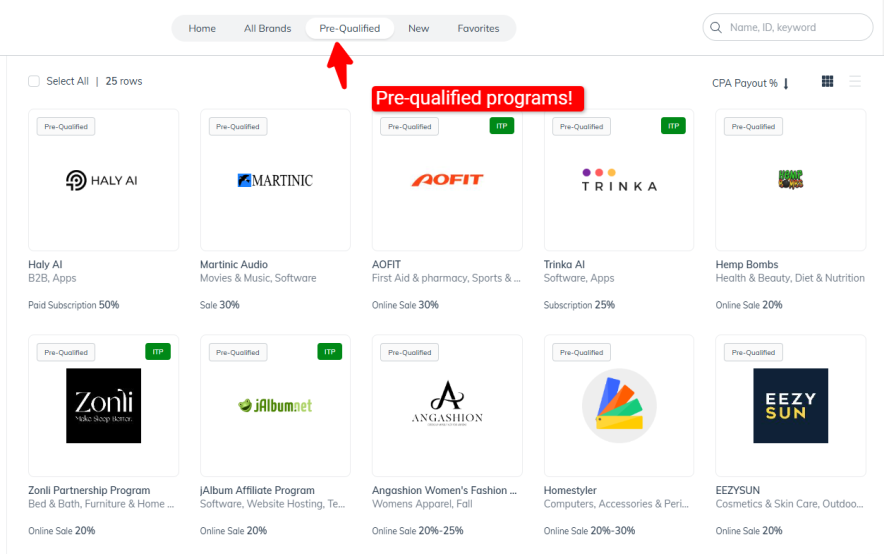Click the ITP badge on Trinka card
This screenshot has width=884, height=554.
tap(673, 126)
